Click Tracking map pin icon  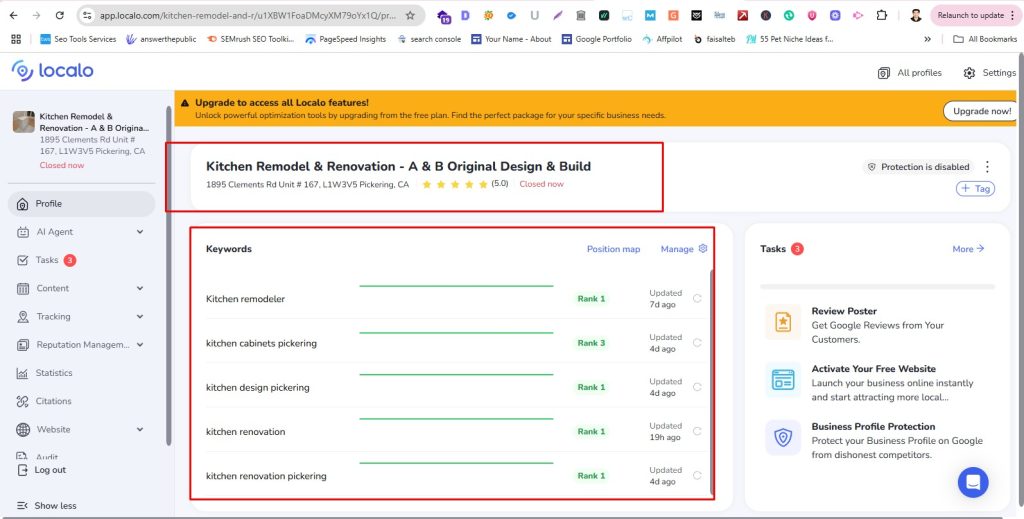(23, 317)
